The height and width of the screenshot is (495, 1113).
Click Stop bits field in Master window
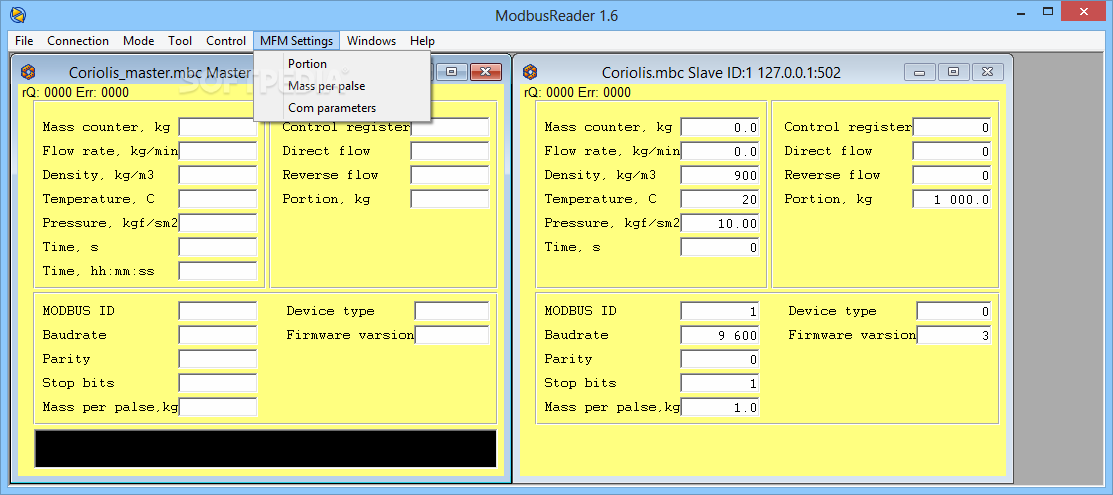coord(218,384)
